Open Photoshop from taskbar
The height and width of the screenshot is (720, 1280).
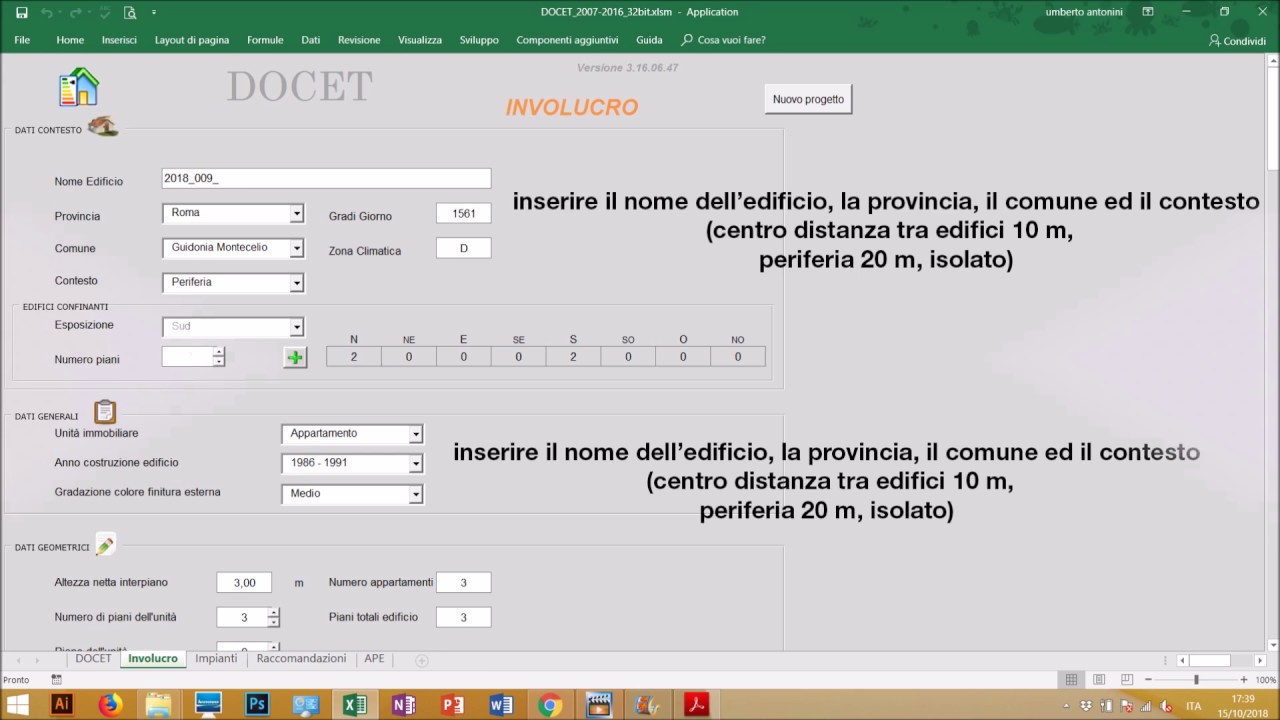(x=257, y=704)
